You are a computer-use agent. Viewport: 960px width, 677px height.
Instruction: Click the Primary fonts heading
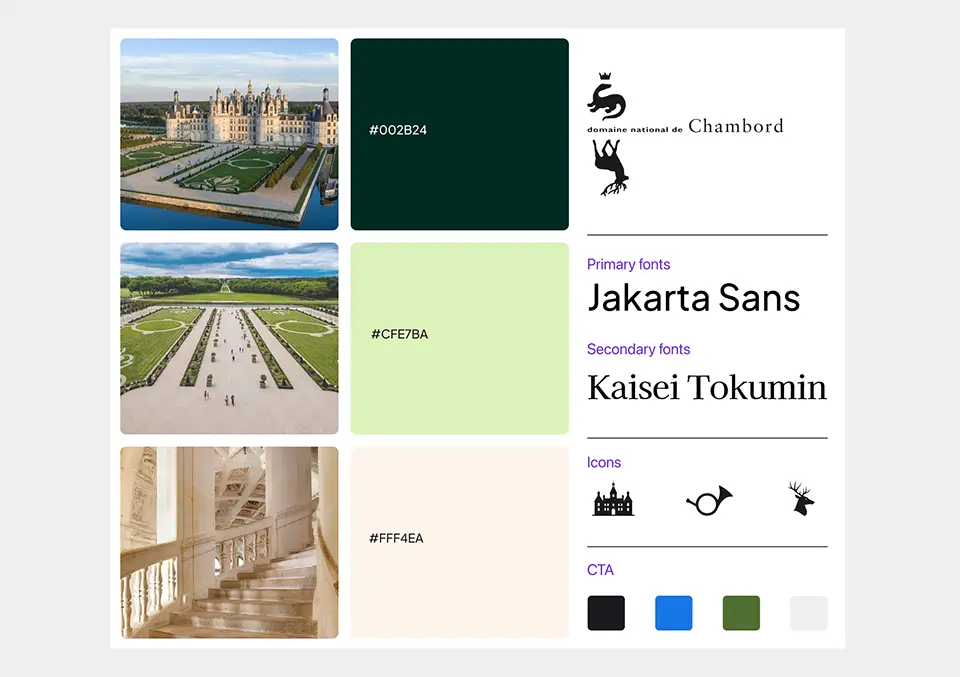[x=628, y=265]
